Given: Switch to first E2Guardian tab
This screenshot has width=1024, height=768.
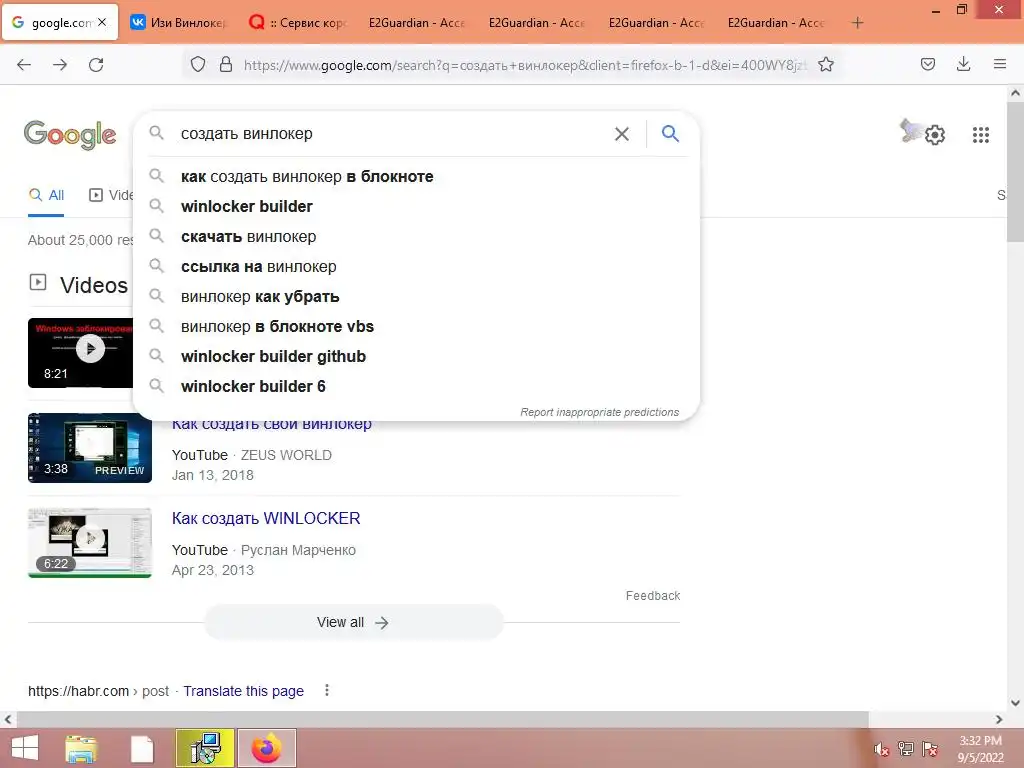Looking at the screenshot, I should click(x=417, y=23).
